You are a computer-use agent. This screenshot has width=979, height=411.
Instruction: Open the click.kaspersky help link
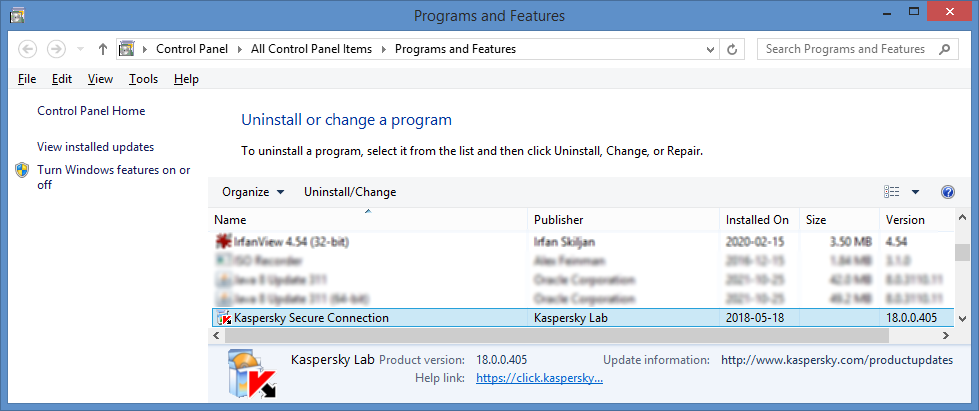[539, 378]
